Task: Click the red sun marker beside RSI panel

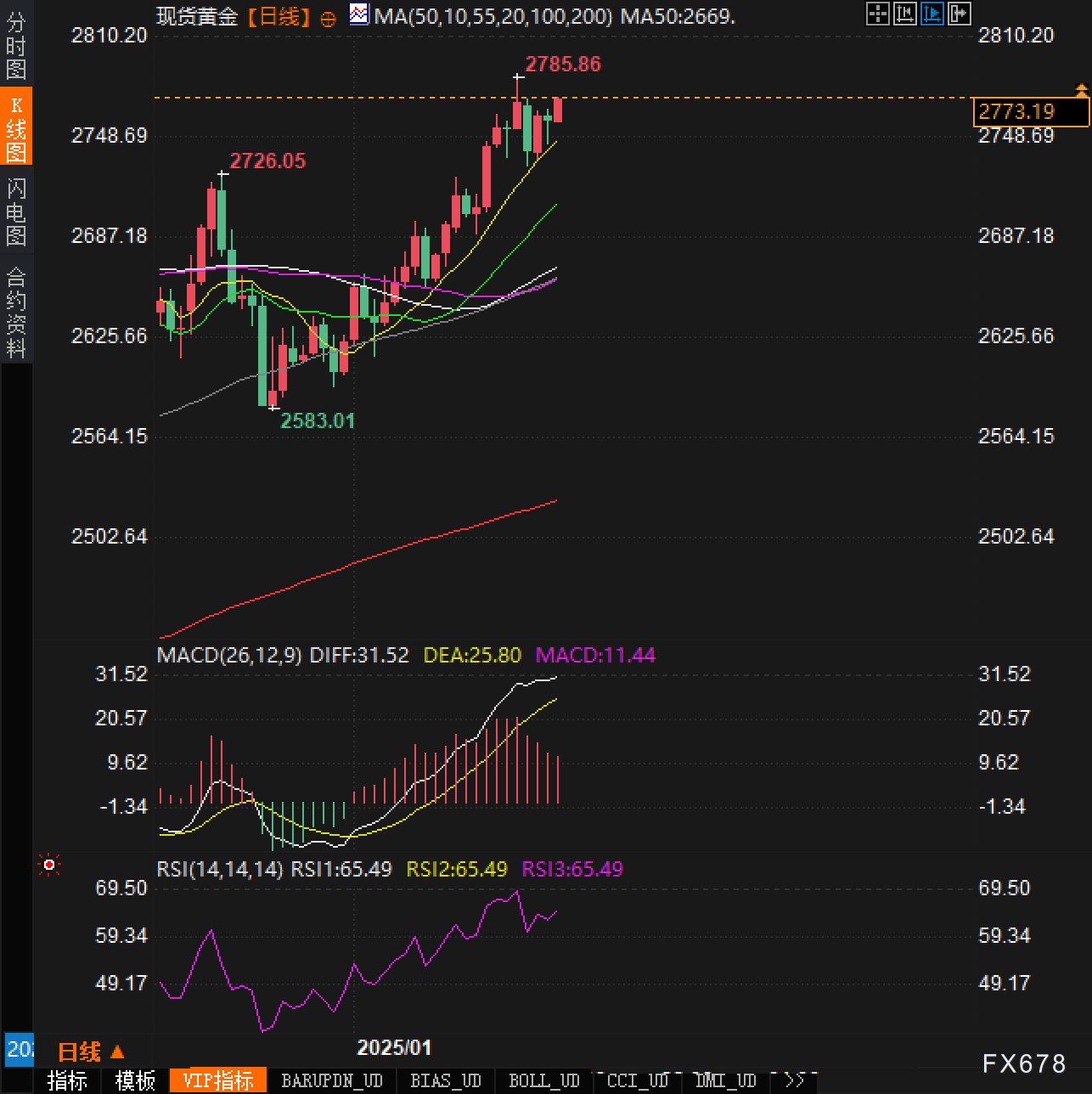Action: pos(49,865)
